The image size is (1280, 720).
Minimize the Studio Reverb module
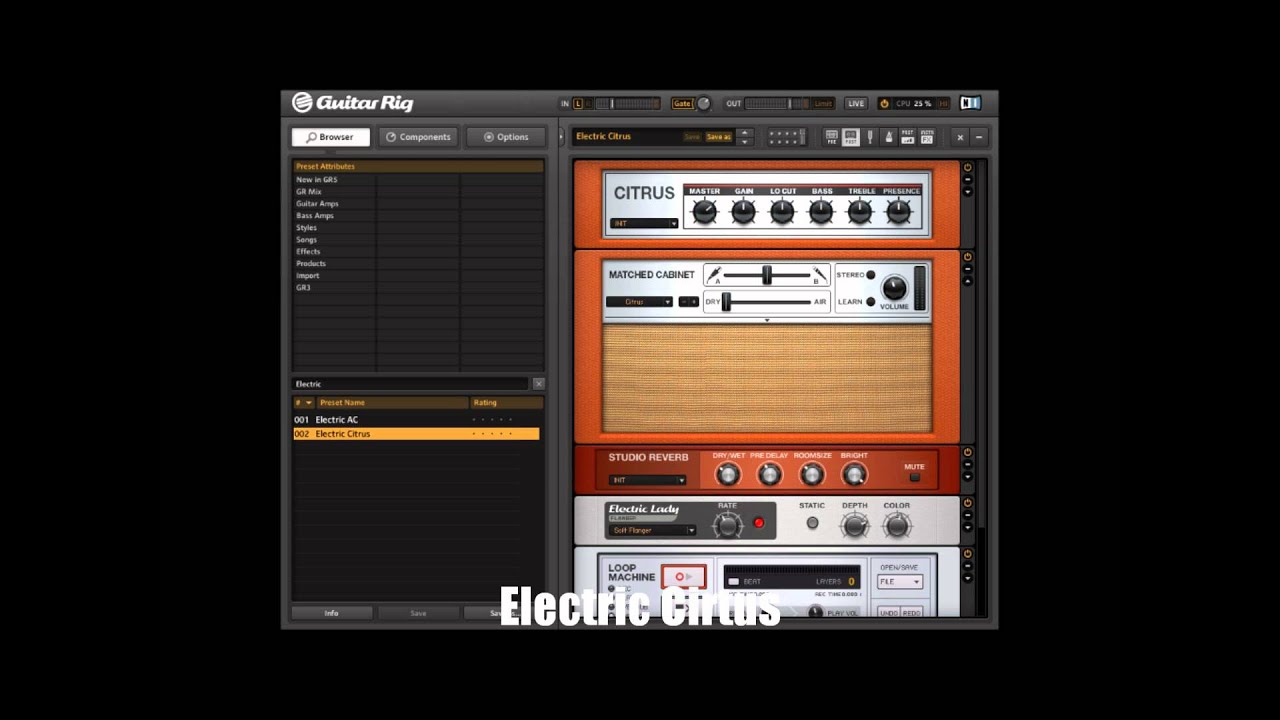point(967,465)
